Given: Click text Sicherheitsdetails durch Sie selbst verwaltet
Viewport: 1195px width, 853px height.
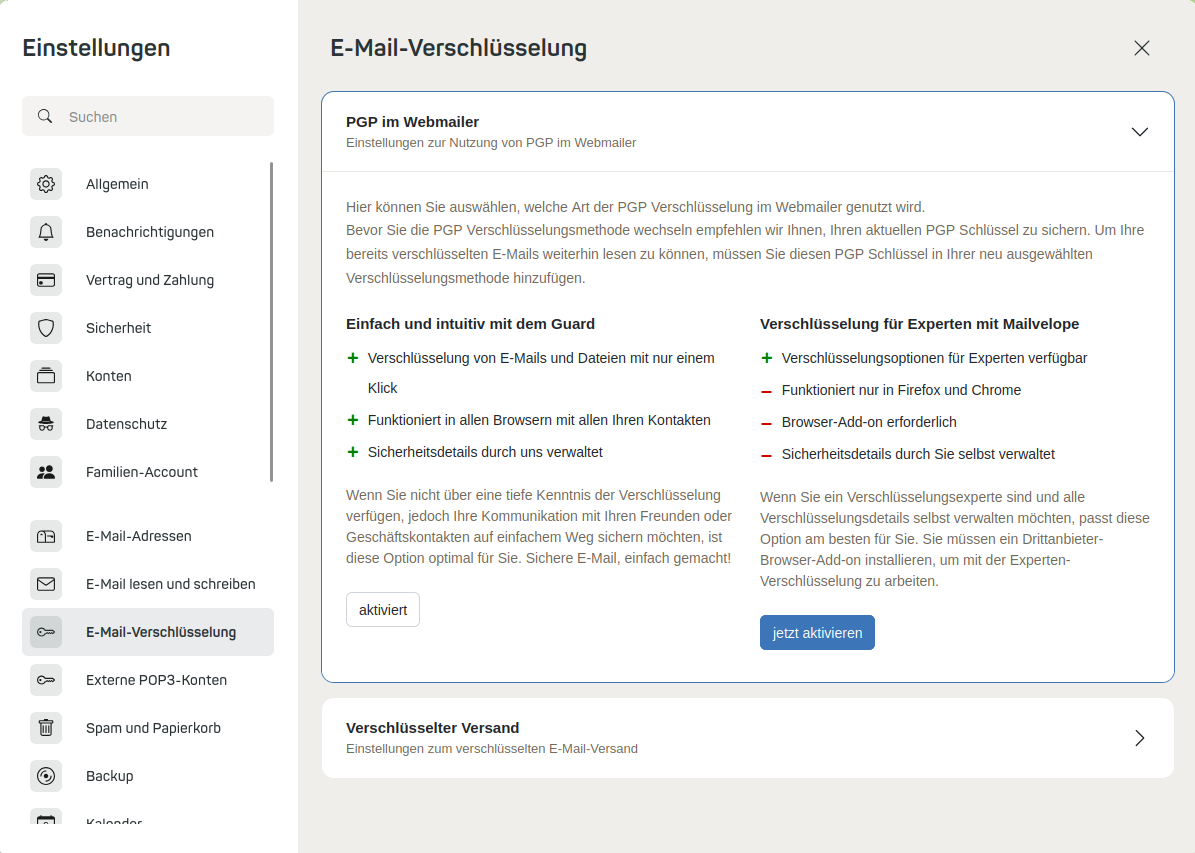Looking at the screenshot, I should (x=918, y=454).
